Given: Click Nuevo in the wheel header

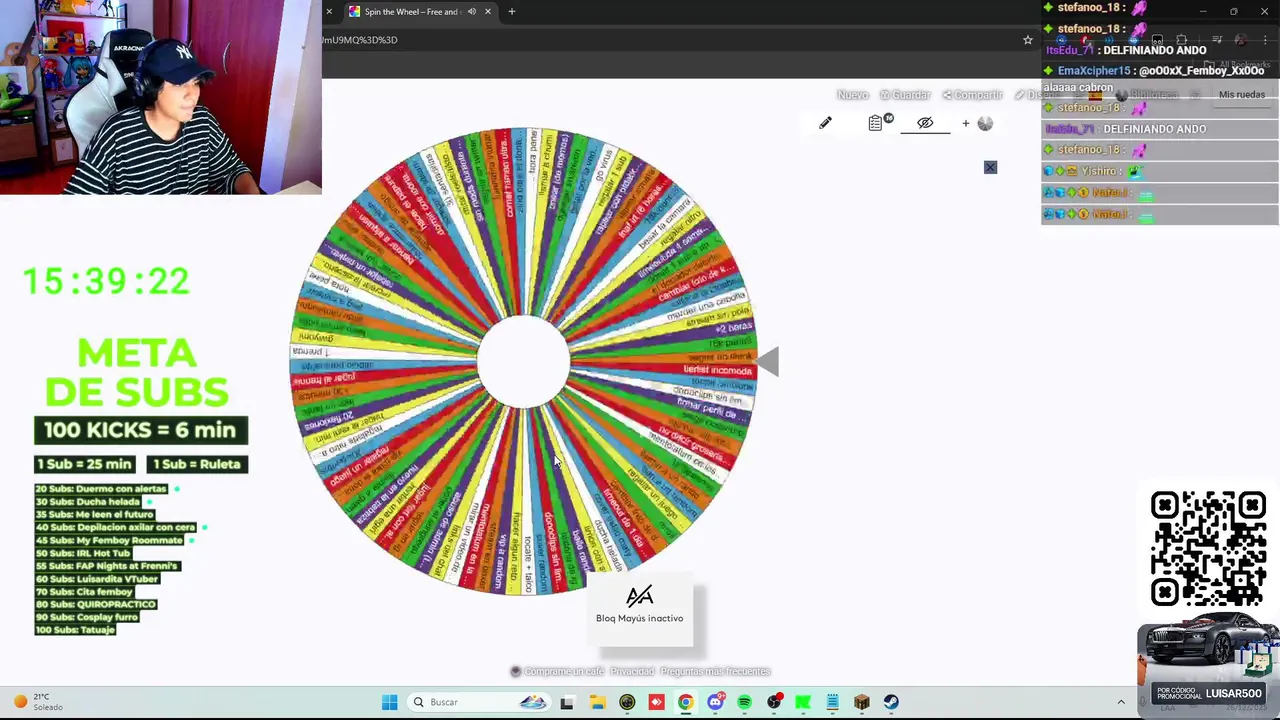Looking at the screenshot, I should tap(853, 95).
